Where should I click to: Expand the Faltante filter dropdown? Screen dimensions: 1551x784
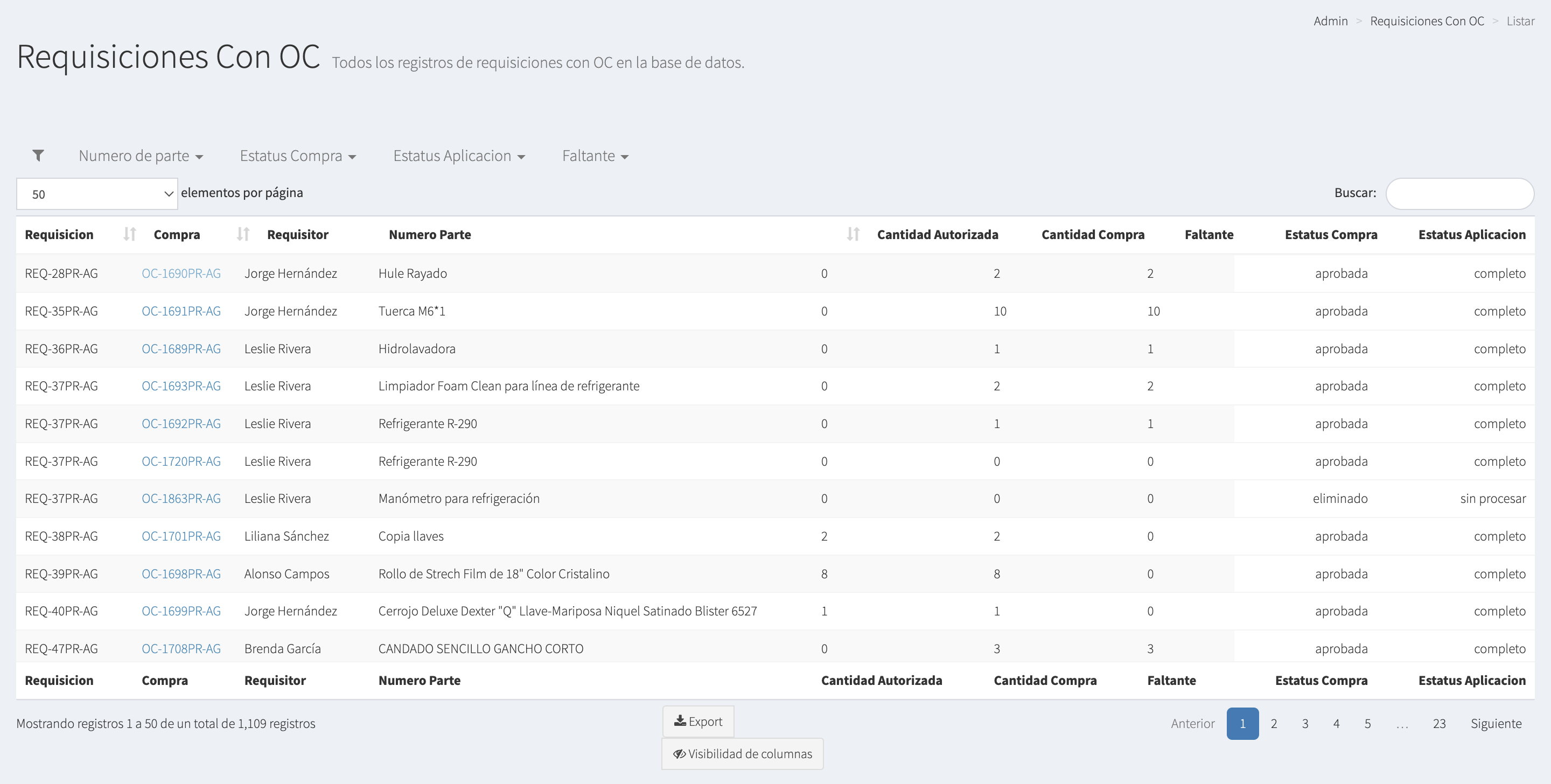point(595,156)
